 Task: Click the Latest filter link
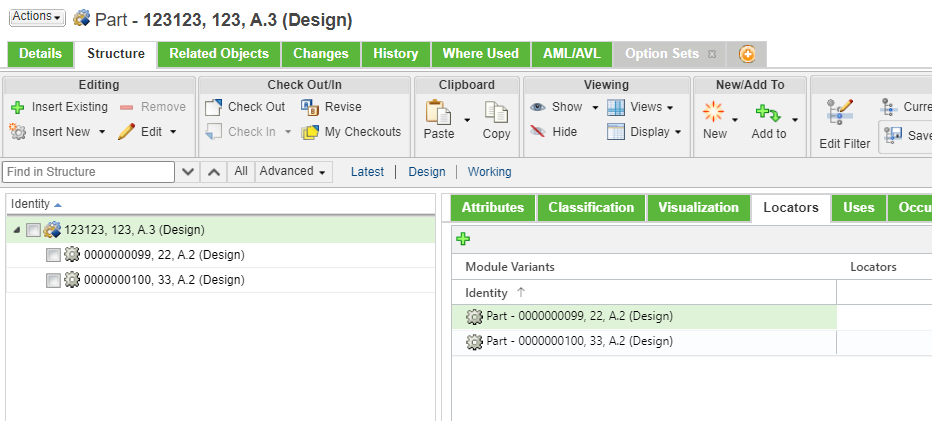[x=367, y=172]
